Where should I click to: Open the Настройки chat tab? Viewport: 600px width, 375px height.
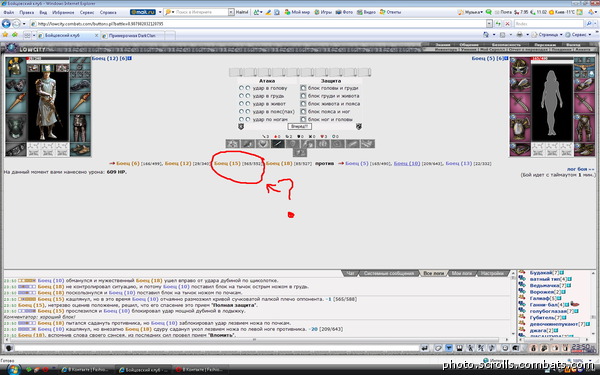(492, 273)
